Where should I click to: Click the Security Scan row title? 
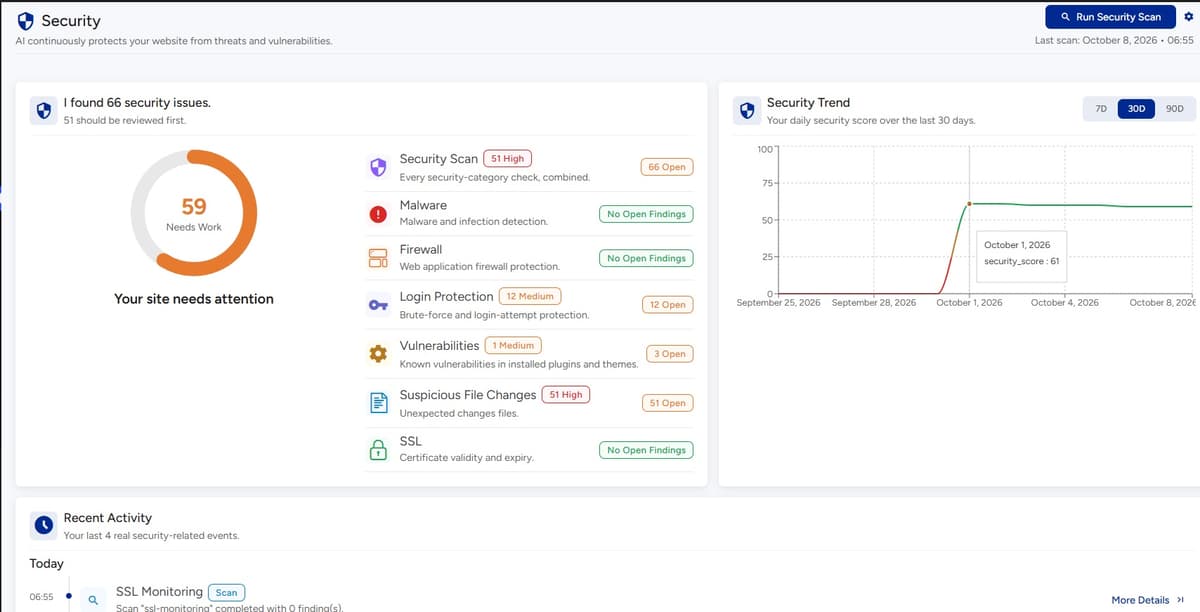438,159
